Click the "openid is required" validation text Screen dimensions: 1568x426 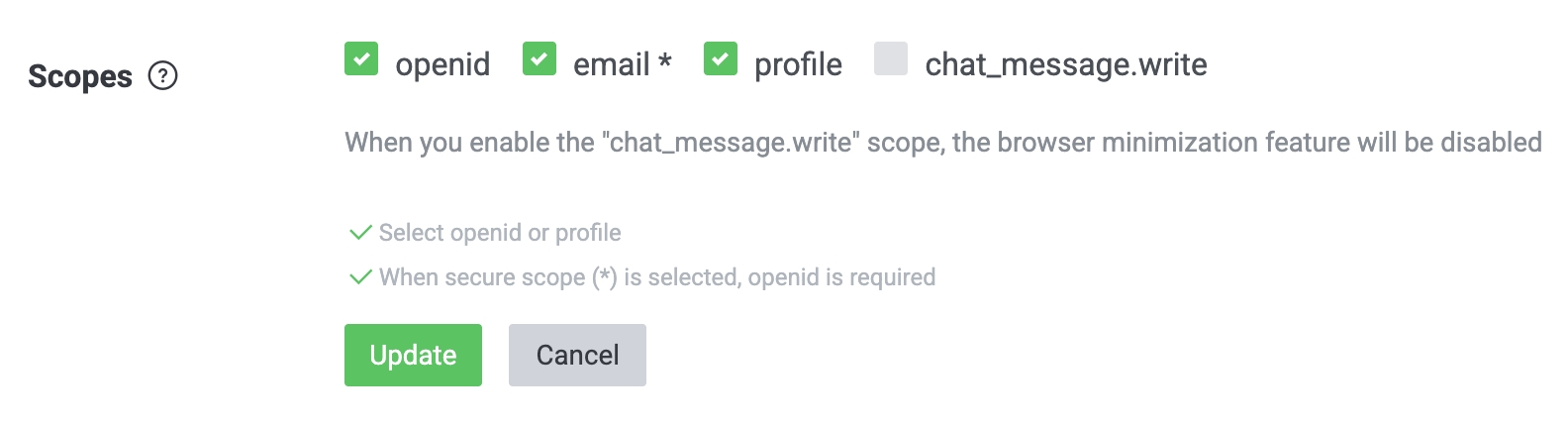(x=841, y=277)
